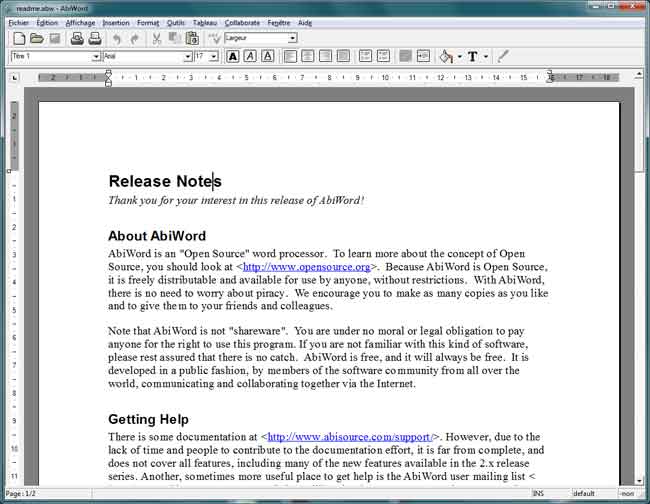Center align the text
Viewport: 650px width, 504px height.
coord(308,56)
